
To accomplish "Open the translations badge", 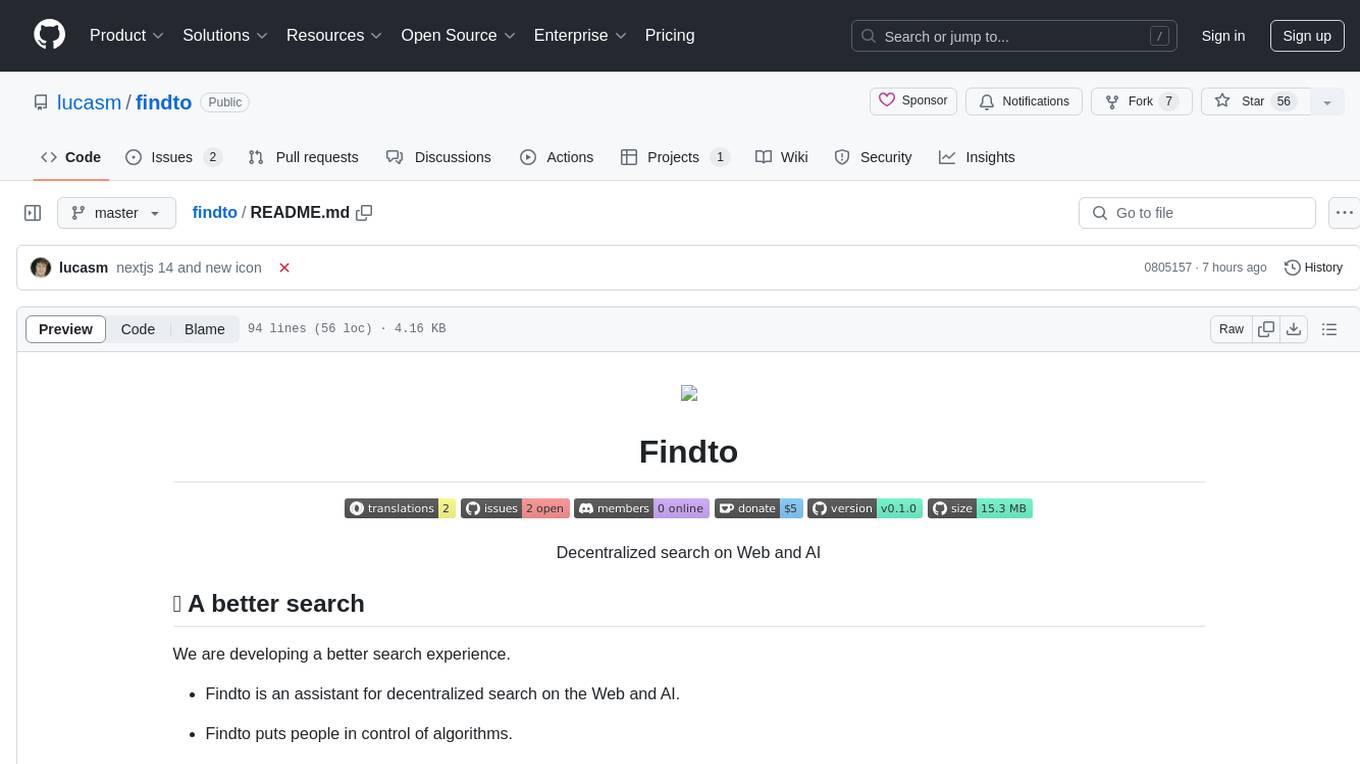I will tap(400, 508).
